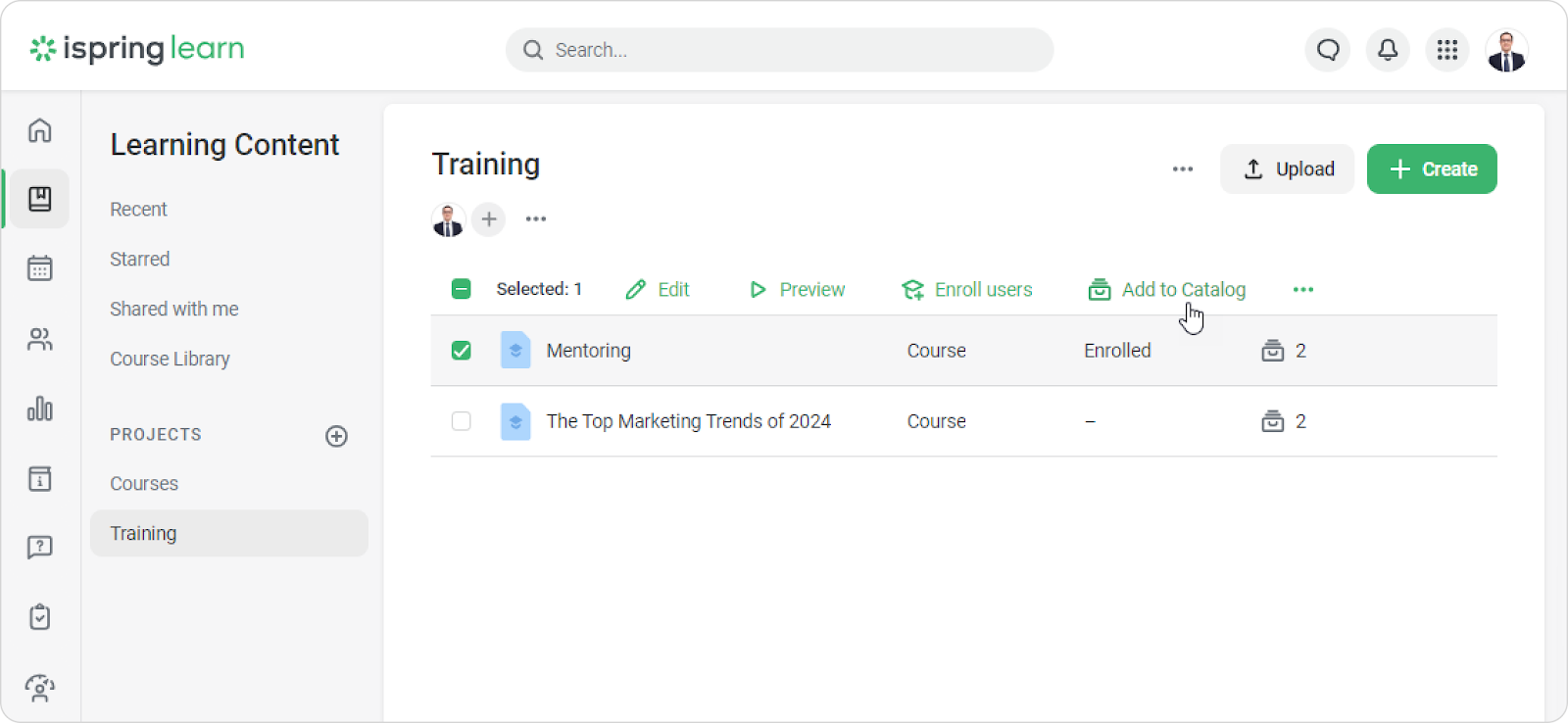
Task: Click the notifications bell icon
Action: point(1388,50)
